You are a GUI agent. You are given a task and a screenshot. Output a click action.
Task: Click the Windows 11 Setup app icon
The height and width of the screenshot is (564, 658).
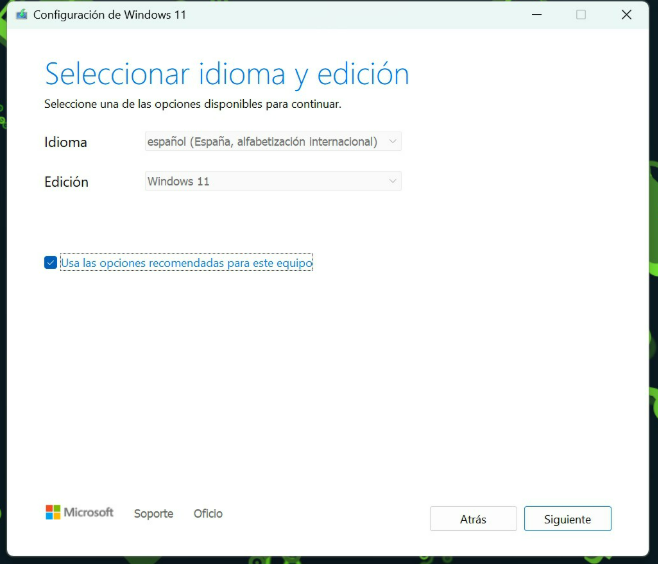(x=21, y=15)
